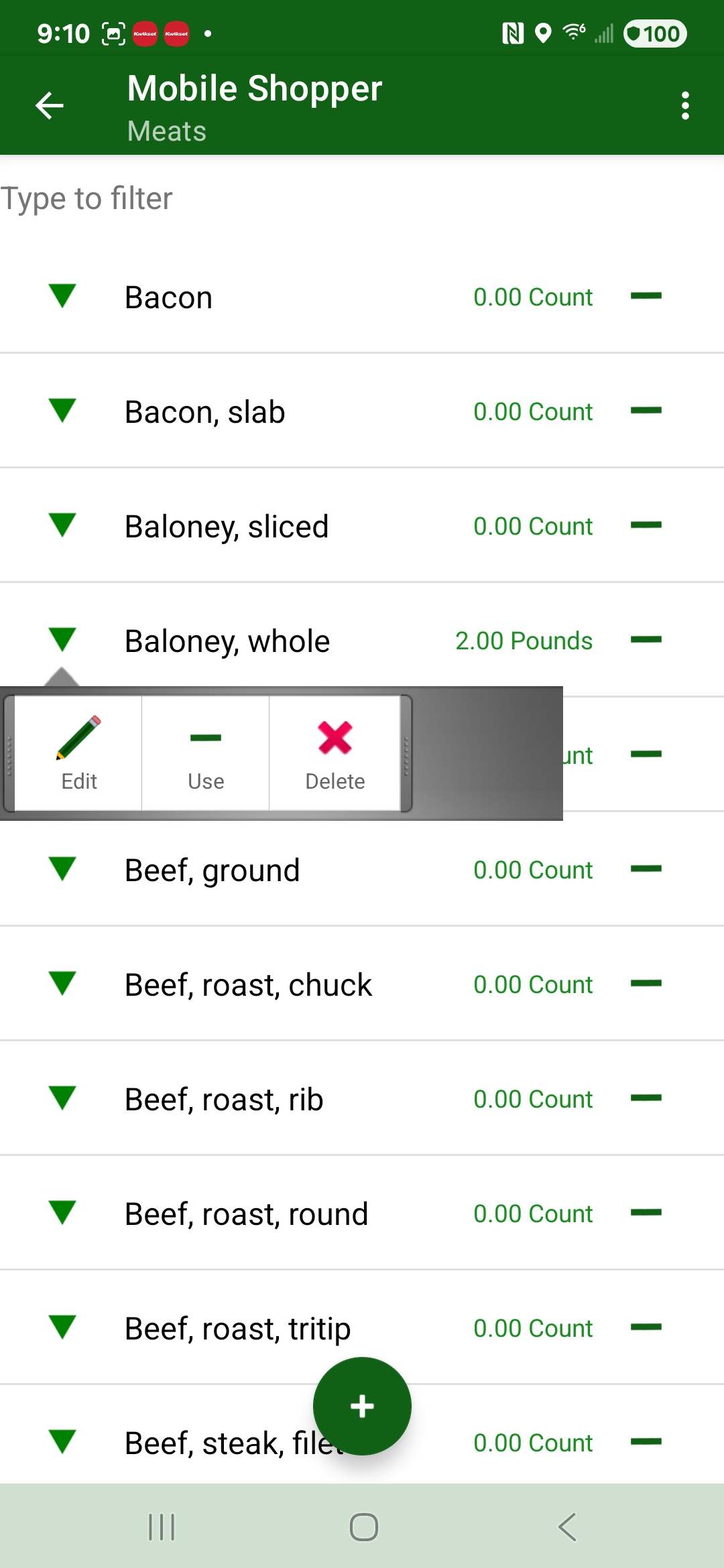Tap the 2.00 Pounds quantity label
This screenshot has width=724, height=1568.
524,641
